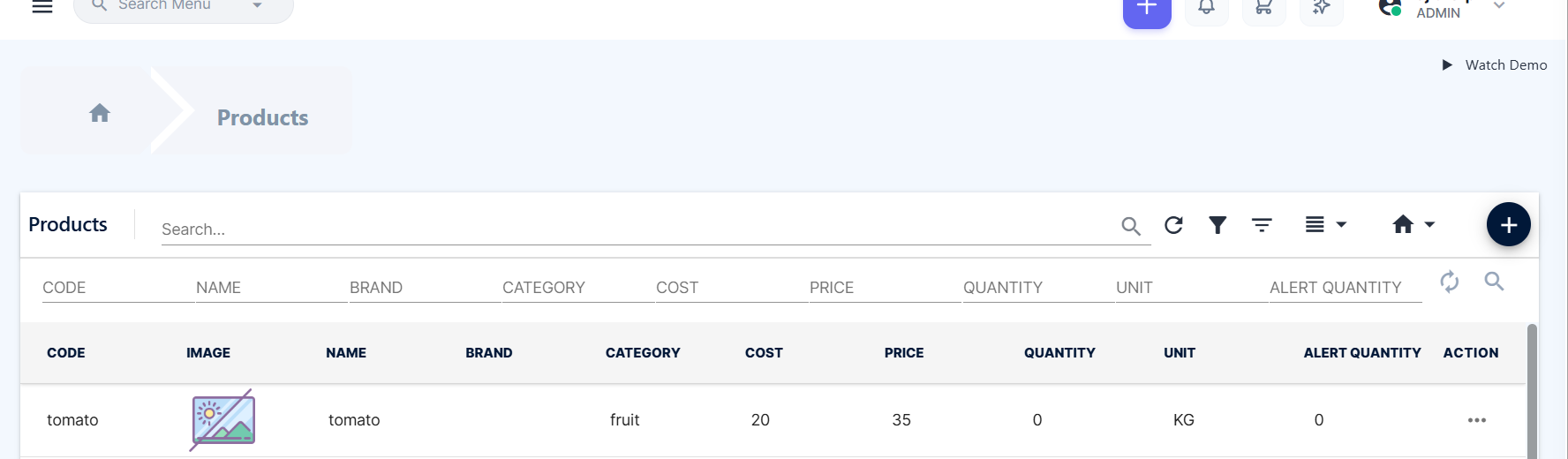Screen dimensions: 1568x459
Task: Click the dark round add product button
Action: [x=1508, y=224]
